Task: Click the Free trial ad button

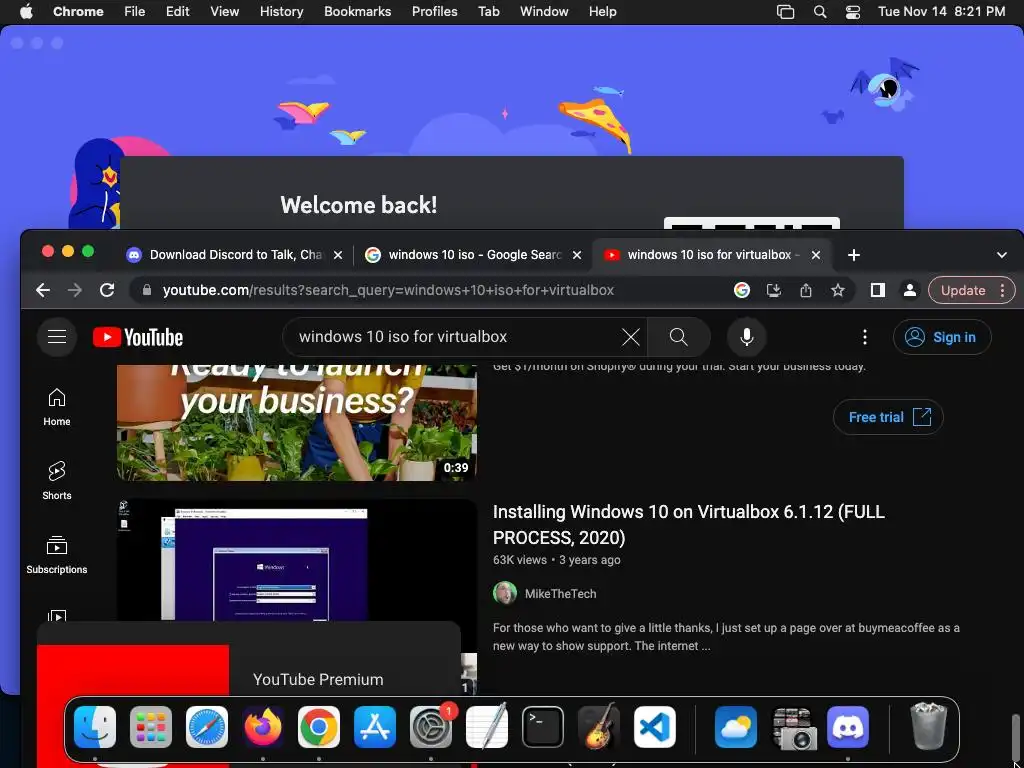Action: click(x=888, y=417)
